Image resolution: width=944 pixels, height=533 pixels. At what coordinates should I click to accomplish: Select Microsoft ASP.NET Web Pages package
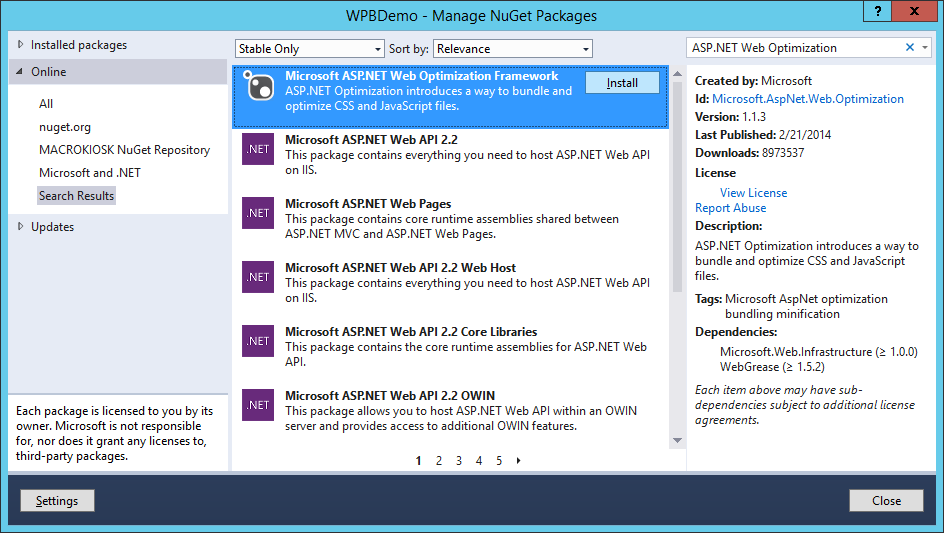point(450,219)
